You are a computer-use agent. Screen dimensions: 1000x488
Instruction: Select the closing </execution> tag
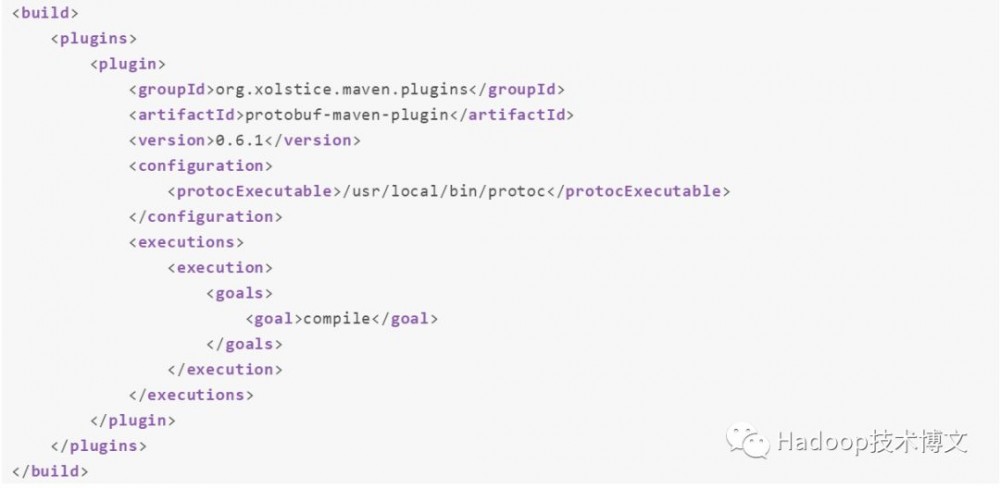(x=225, y=369)
